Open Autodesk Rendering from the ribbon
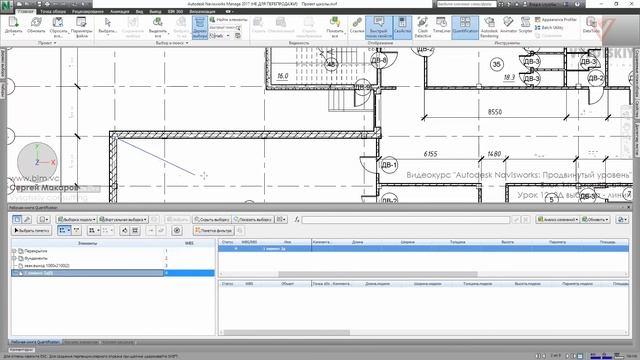The width and height of the screenshot is (640, 360). coord(489,27)
